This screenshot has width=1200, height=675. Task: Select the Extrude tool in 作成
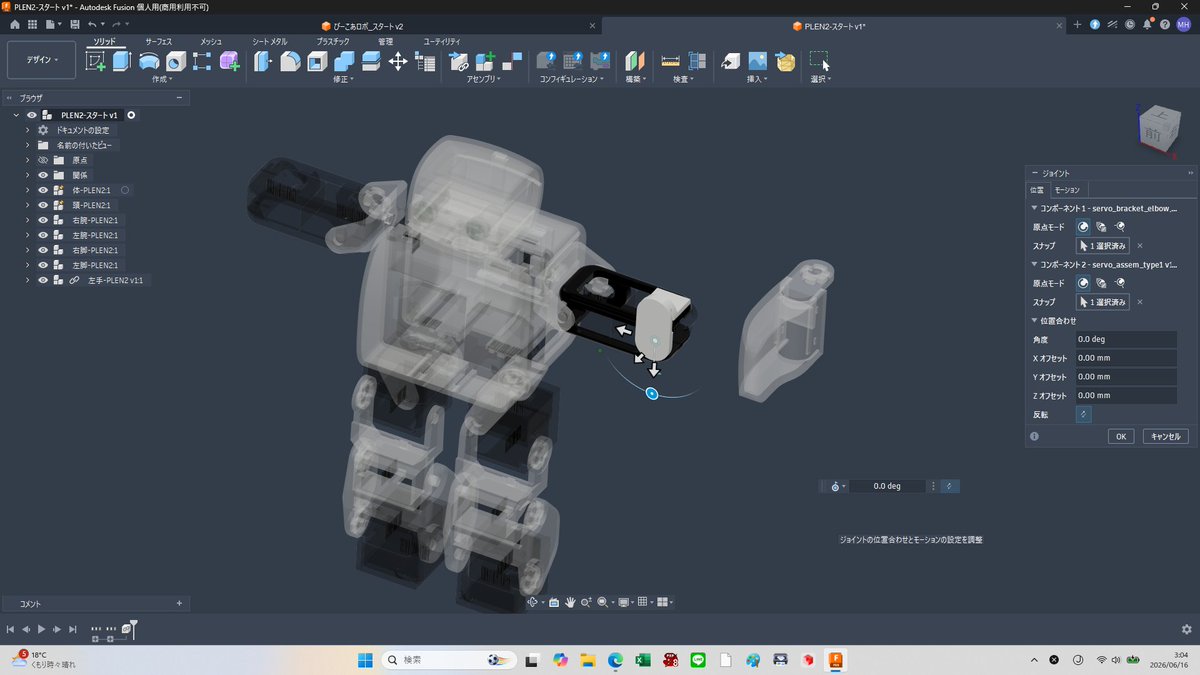(x=122, y=61)
